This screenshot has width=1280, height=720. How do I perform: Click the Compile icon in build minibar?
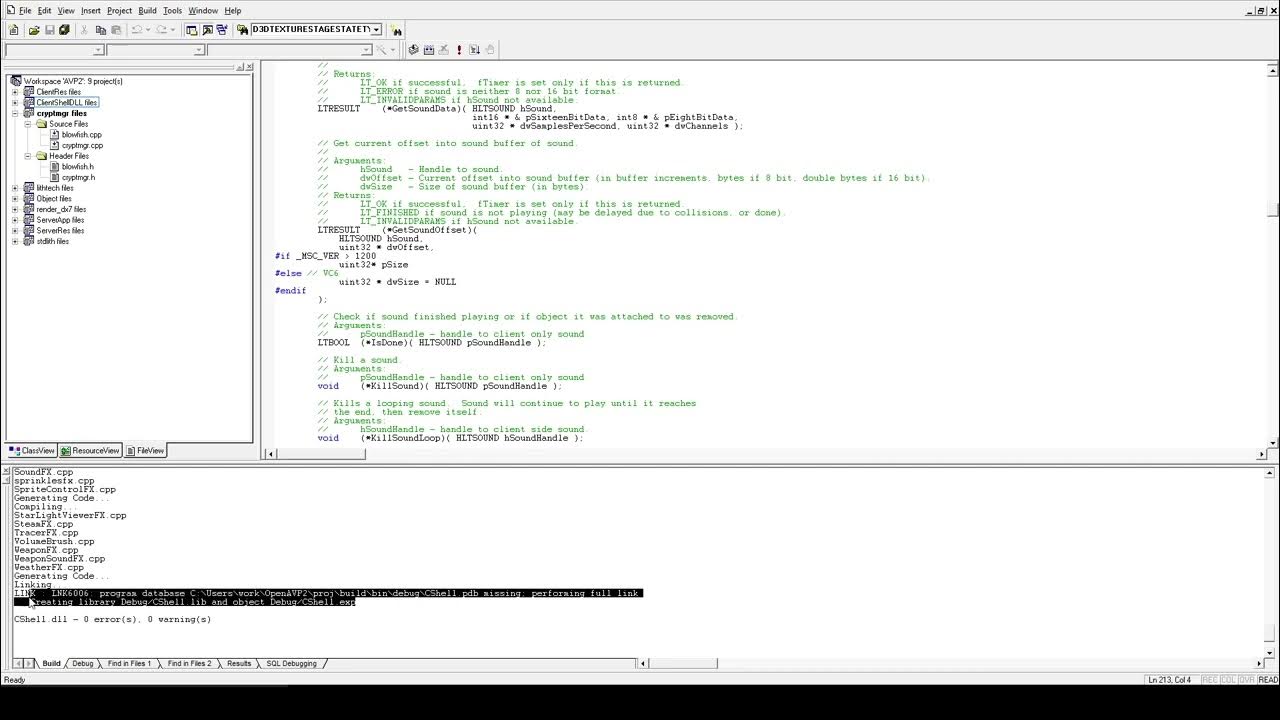(413, 50)
